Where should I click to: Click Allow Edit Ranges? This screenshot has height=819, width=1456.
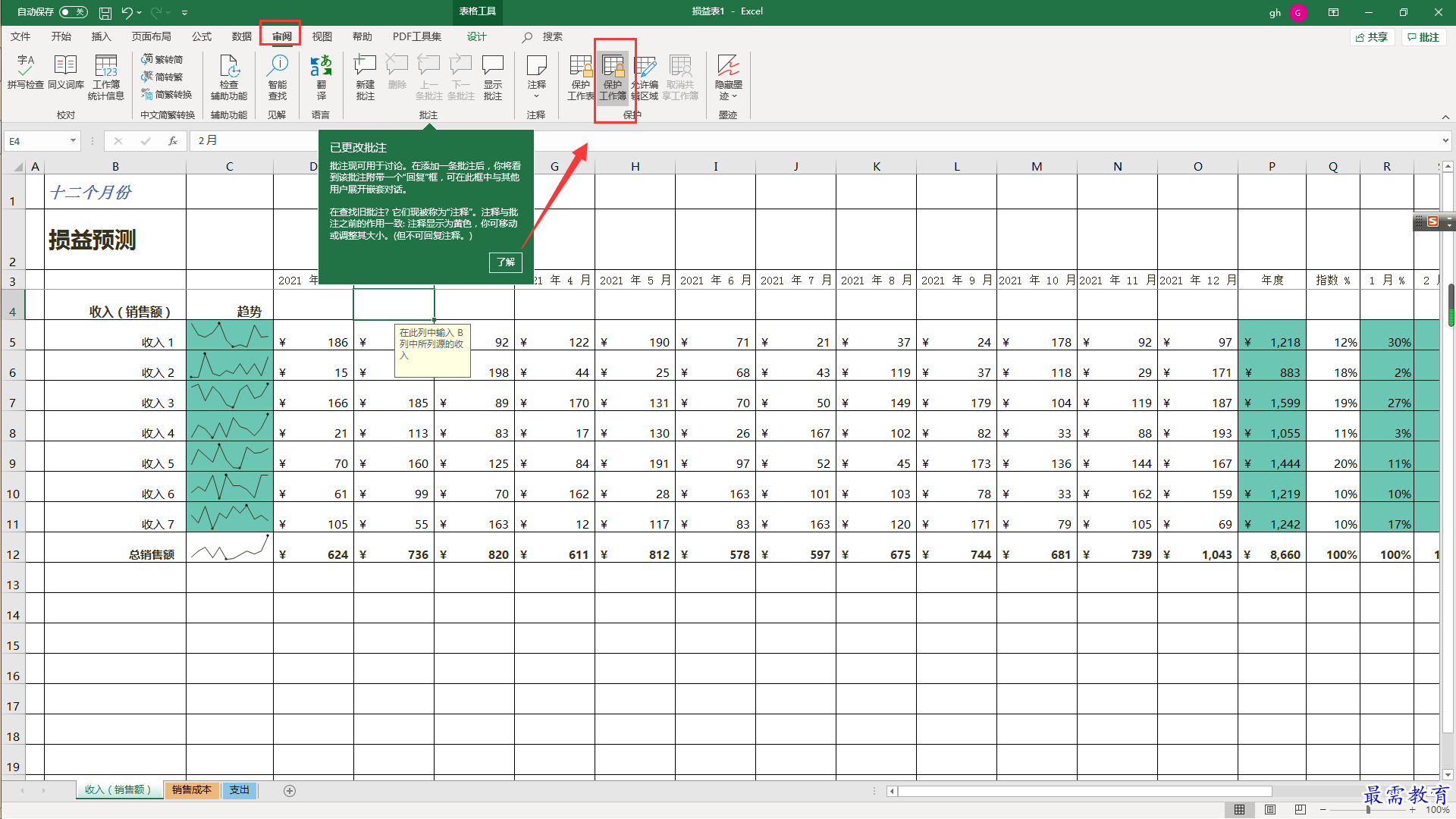(x=645, y=77)
